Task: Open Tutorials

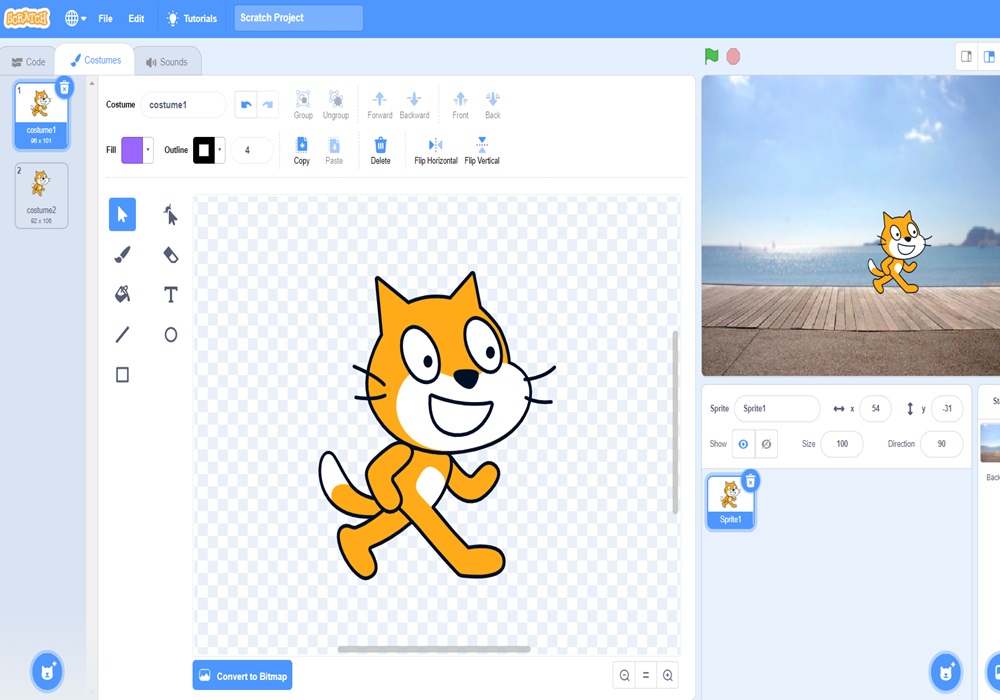Action: pyautogui.click(x=192, y=18)
